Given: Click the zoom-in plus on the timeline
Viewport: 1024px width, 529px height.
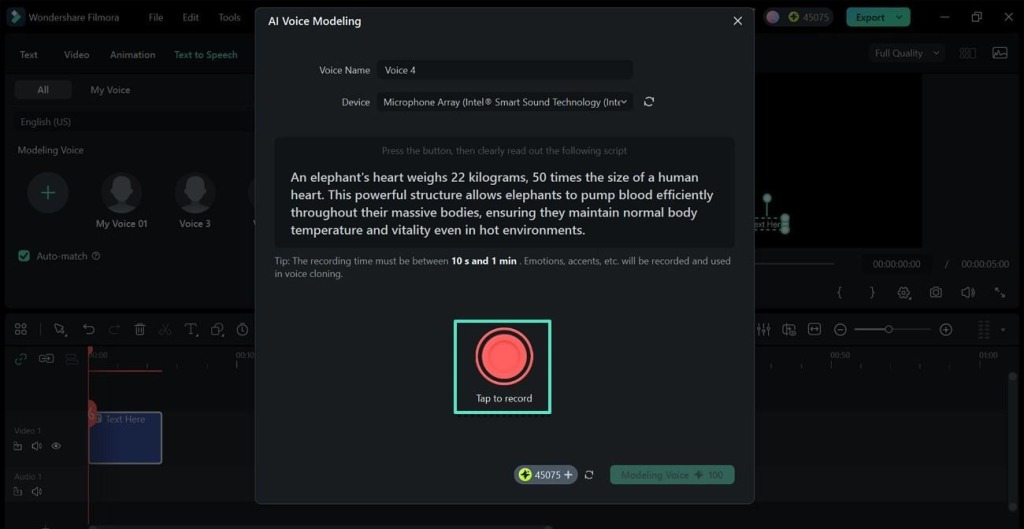Looking at the screenshot, I should click(945, 329).
